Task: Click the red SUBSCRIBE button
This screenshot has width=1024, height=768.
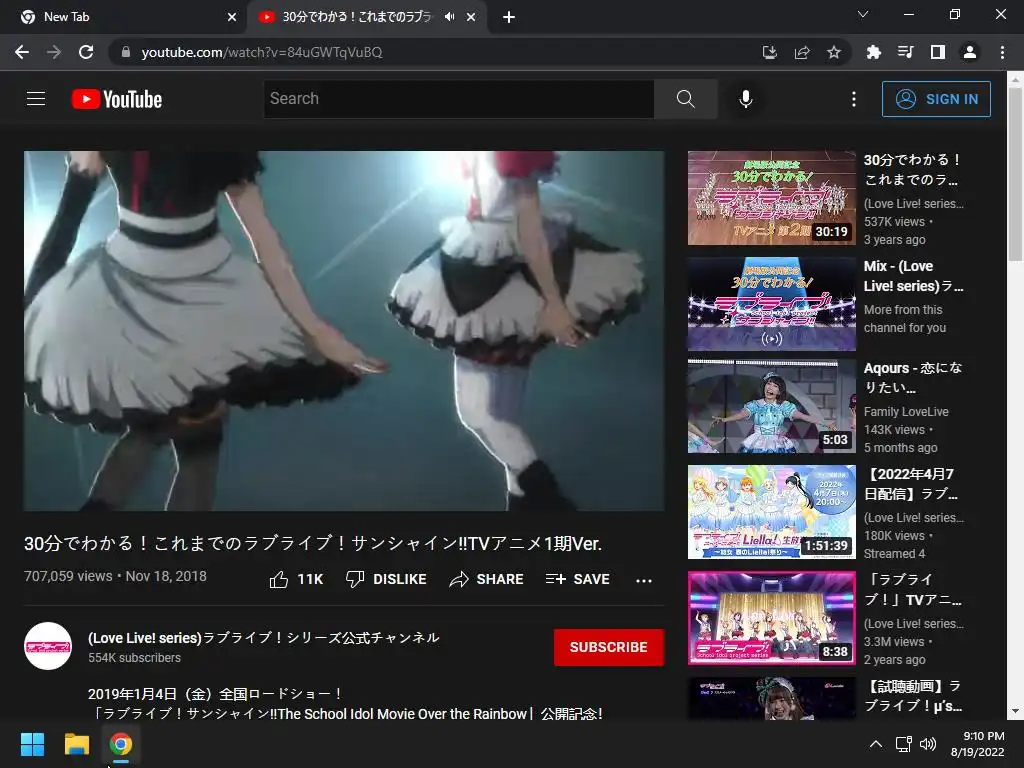Action: pos(609,647)
